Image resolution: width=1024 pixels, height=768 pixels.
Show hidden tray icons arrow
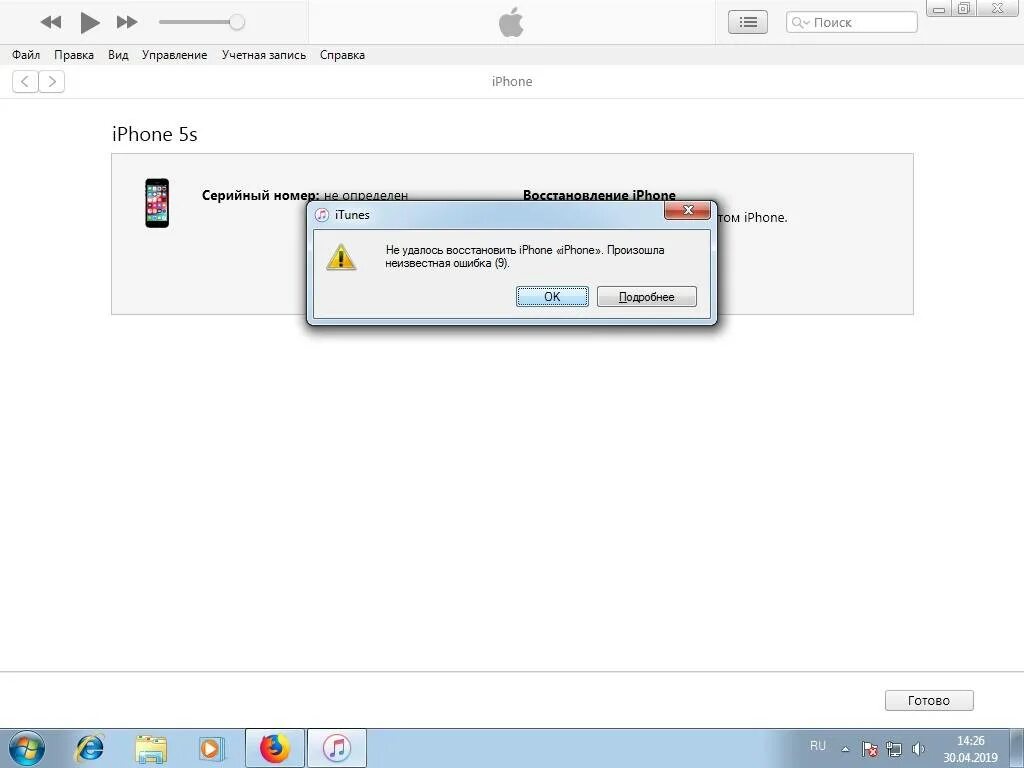[845, 749]
